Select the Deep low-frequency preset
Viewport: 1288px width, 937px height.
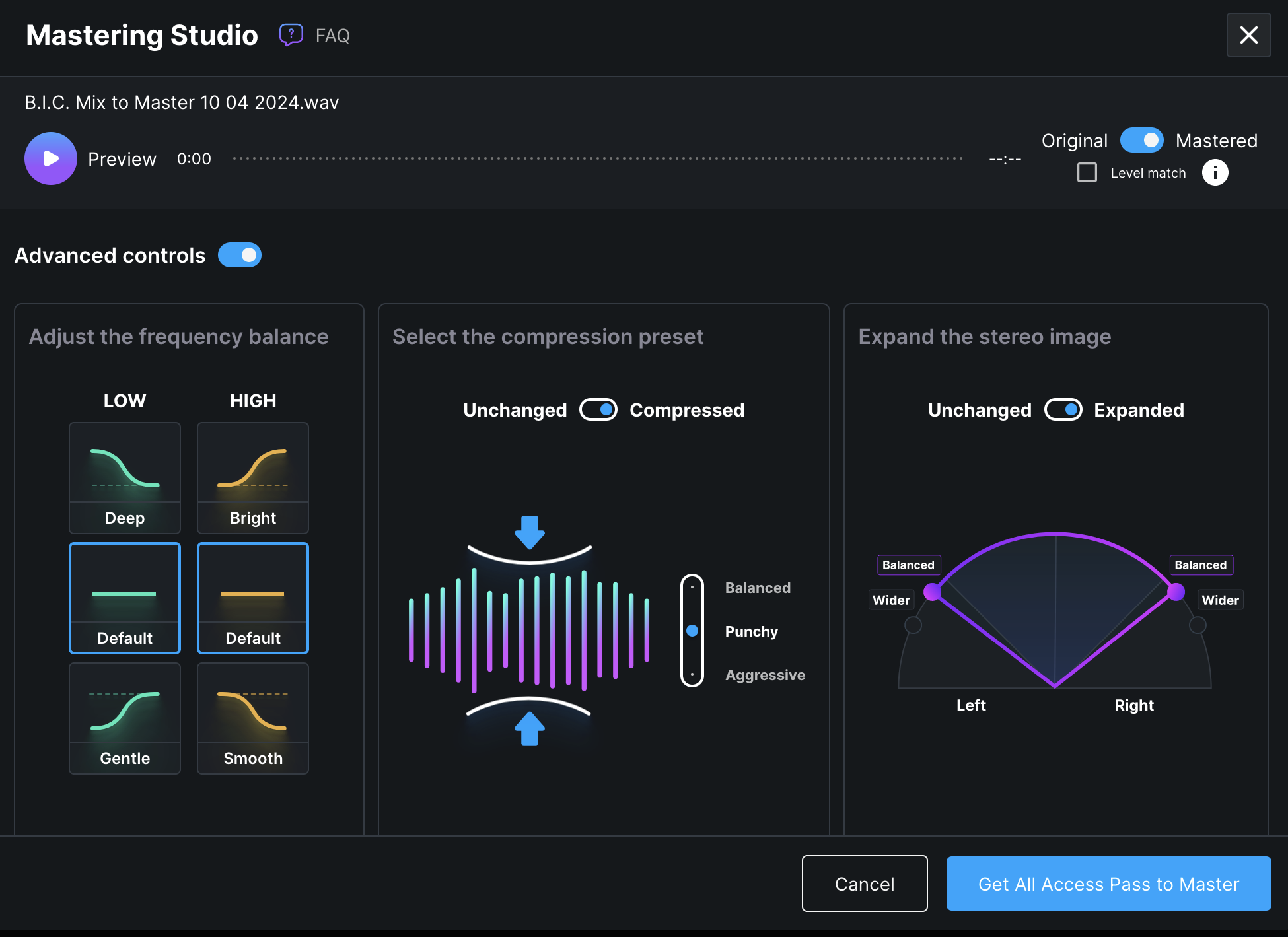coord(125,477)
